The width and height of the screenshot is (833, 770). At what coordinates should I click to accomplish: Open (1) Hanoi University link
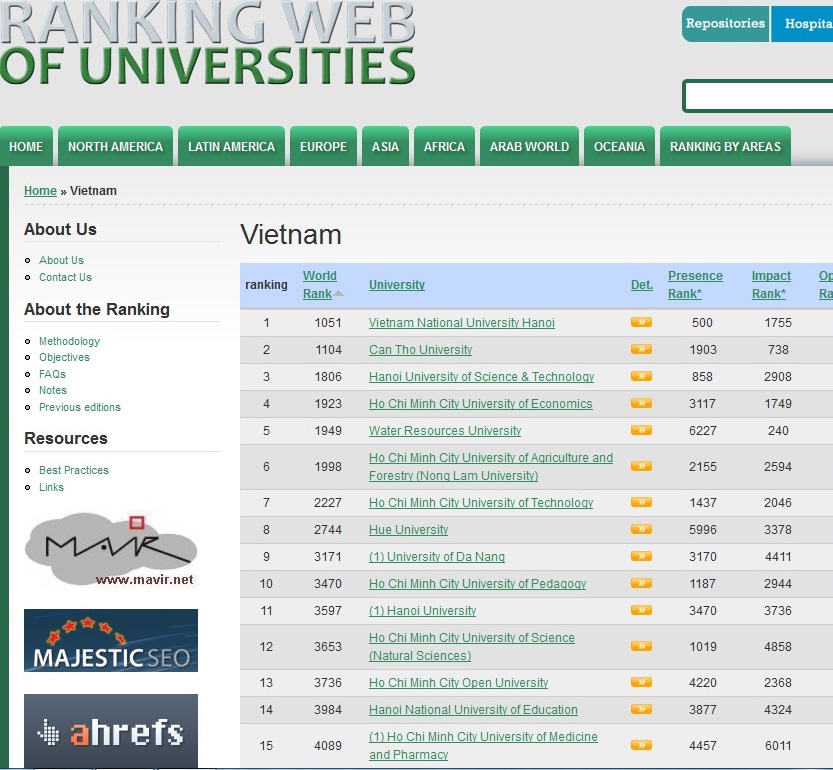click(x=422, y=611)
